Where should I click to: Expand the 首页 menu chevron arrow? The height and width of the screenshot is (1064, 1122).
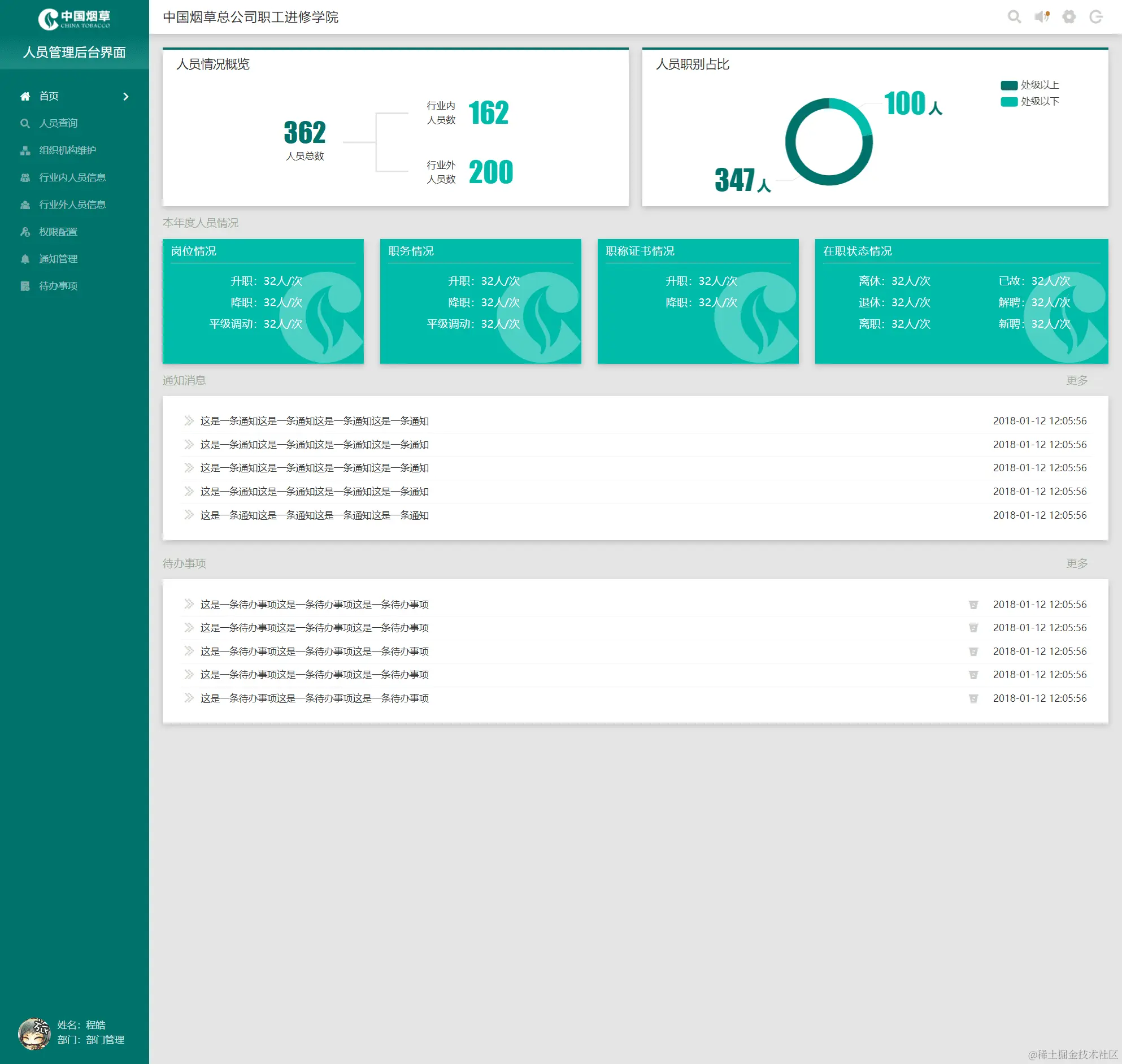(x=126, y=97)
